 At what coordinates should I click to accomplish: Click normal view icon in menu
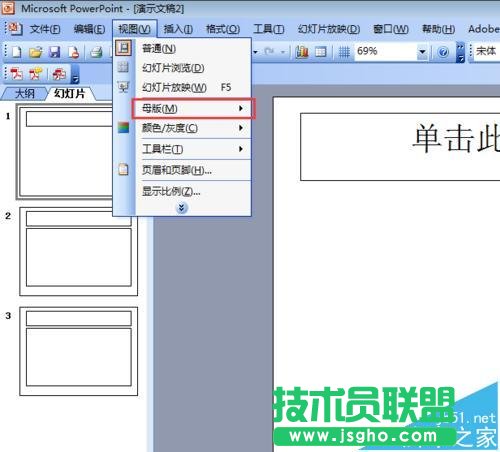(123, 48)
